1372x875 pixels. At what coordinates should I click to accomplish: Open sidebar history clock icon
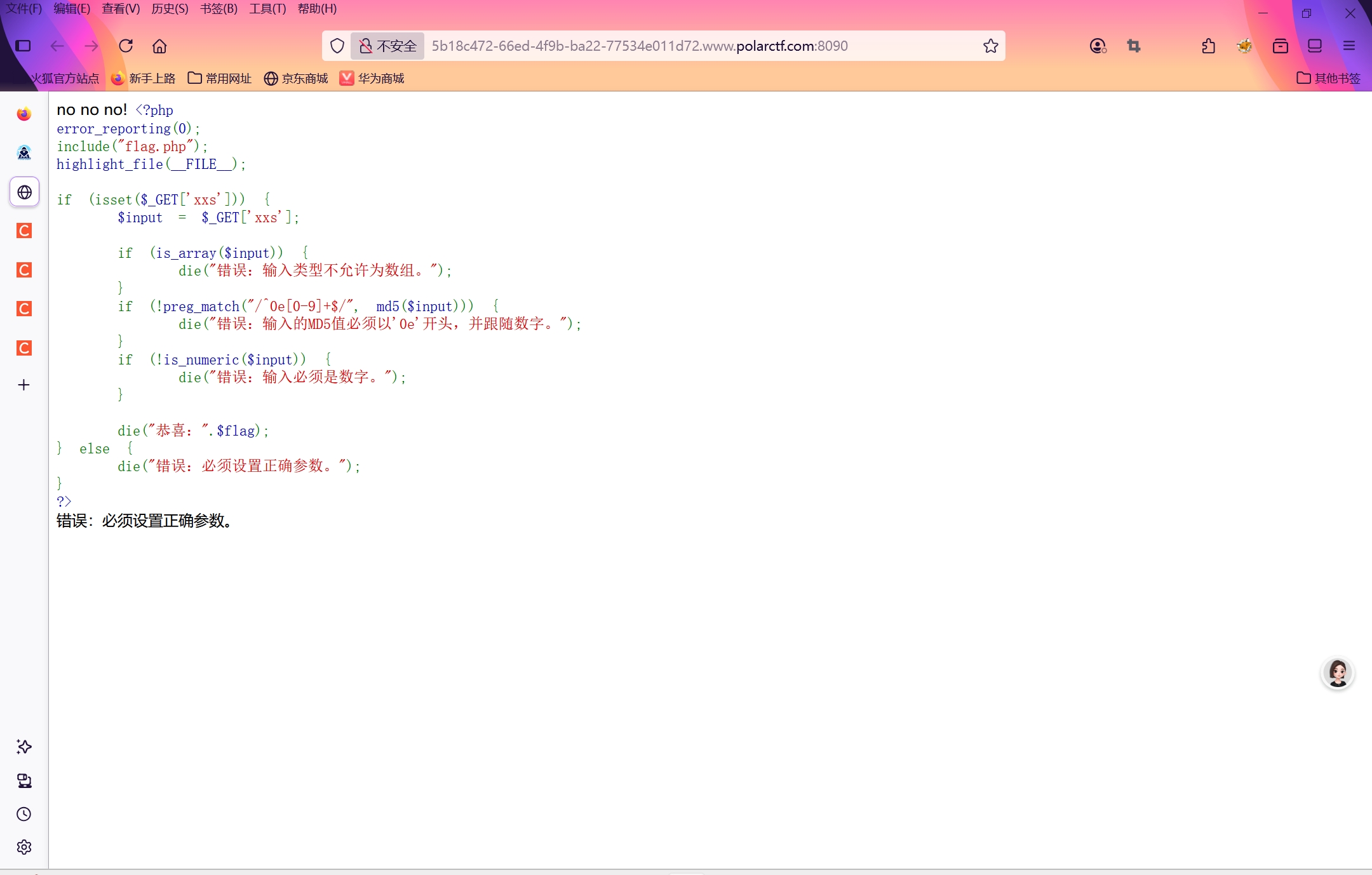[x=24, y=814]
